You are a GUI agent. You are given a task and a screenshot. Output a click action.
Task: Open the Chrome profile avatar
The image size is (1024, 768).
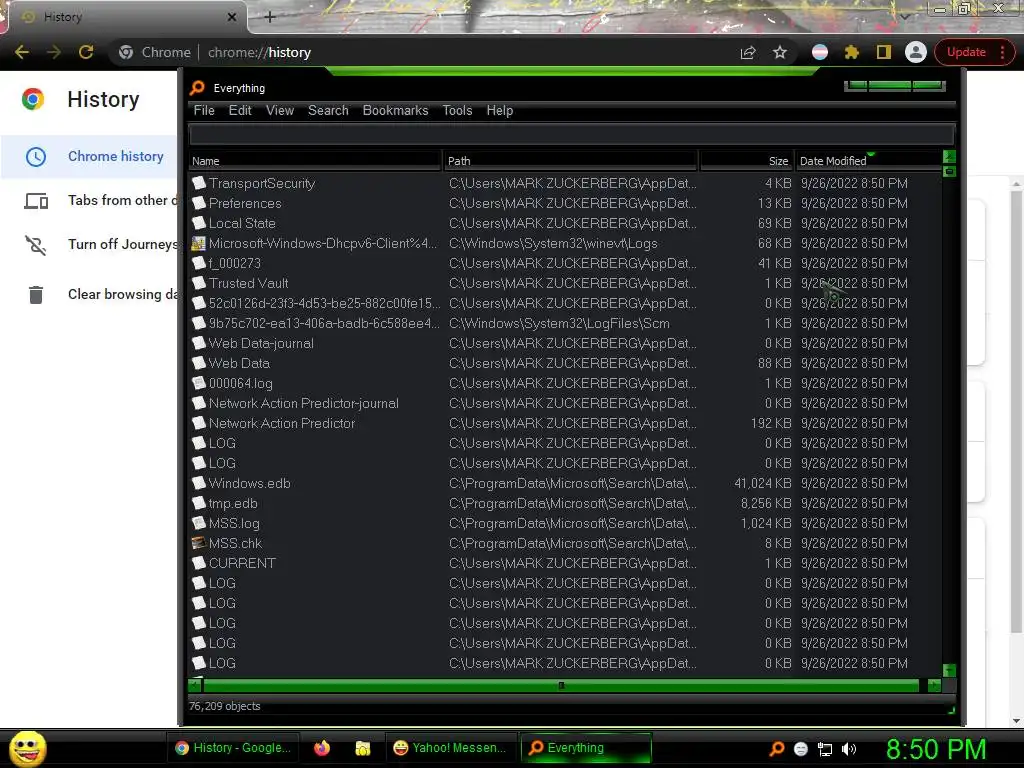pos(916,52)
